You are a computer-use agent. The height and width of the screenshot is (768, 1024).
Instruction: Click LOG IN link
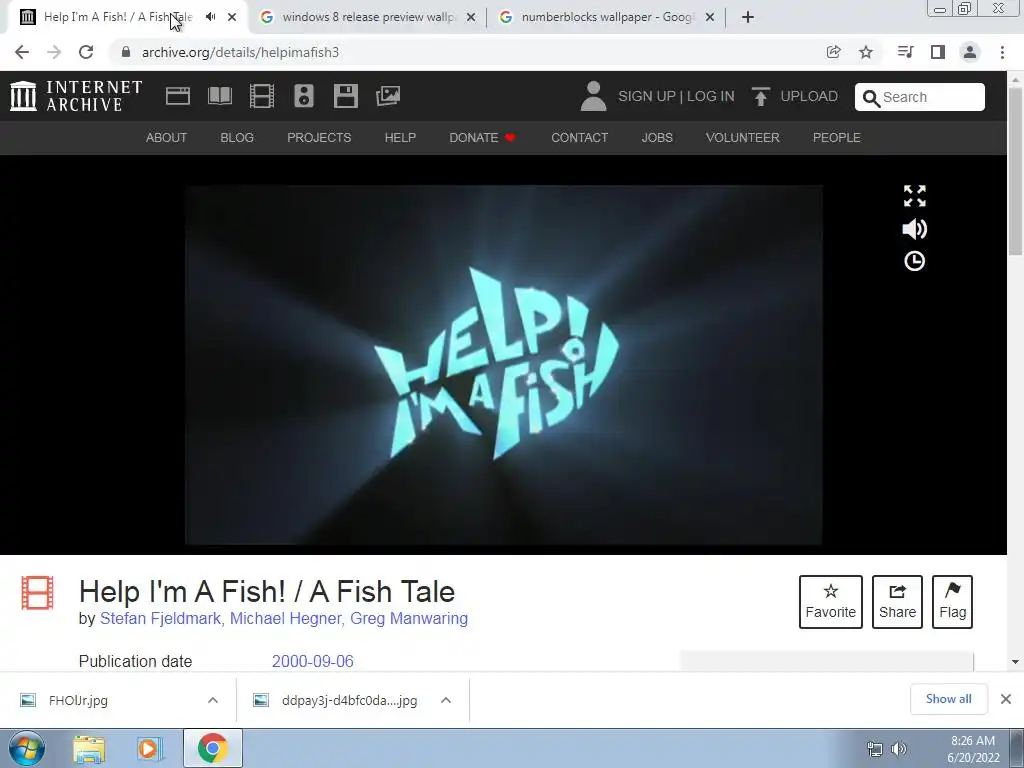[711, 97]
